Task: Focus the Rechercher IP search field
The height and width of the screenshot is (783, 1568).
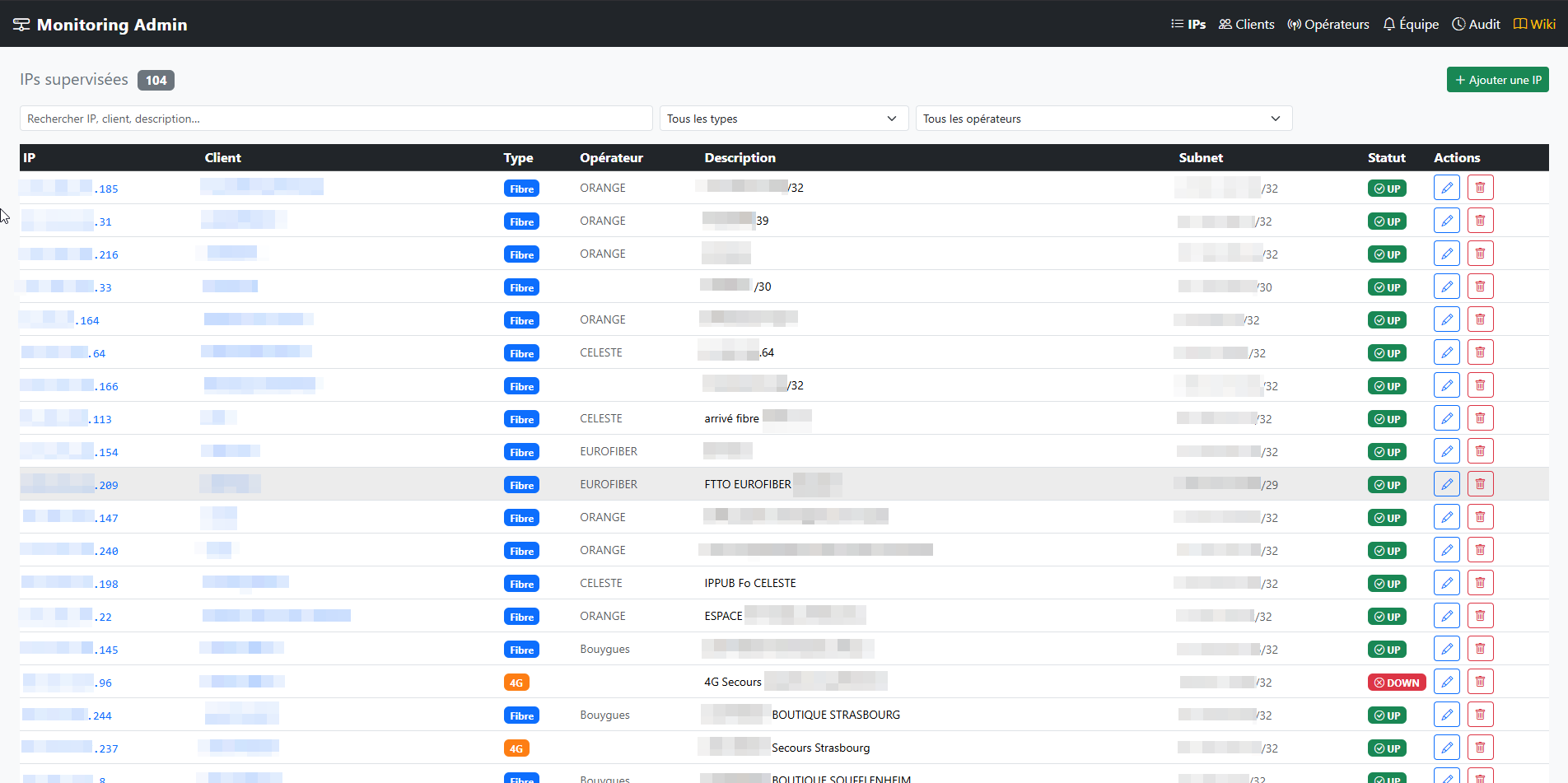Action: tap(336, 119)
